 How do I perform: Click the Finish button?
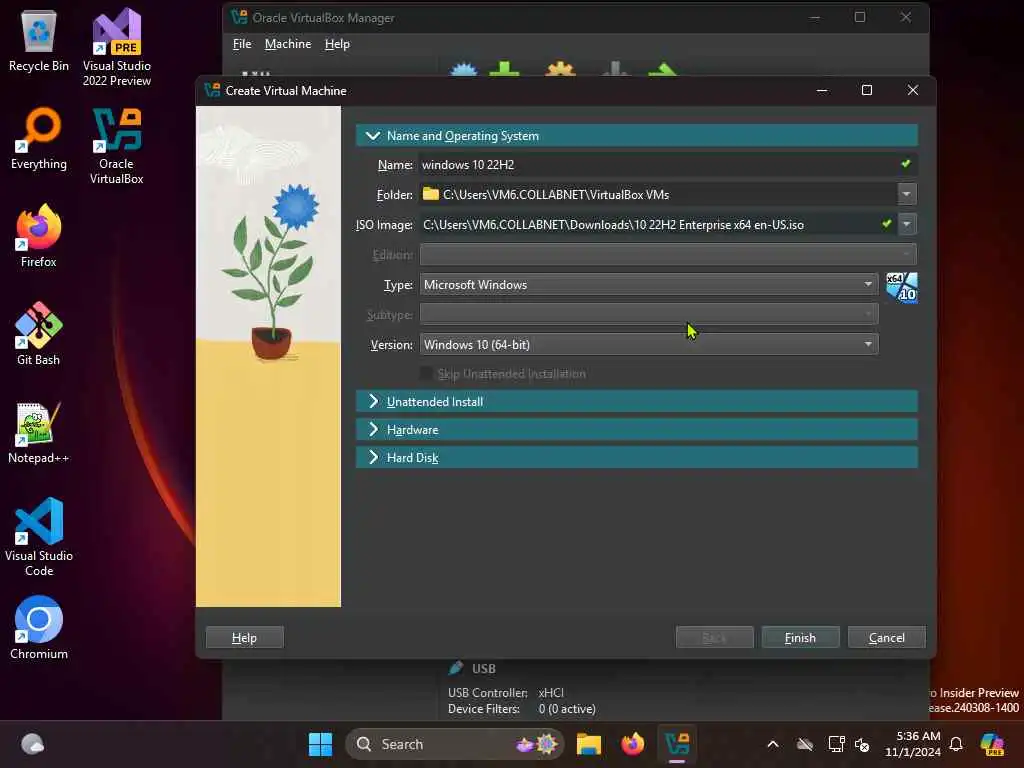tap(800, 637)
